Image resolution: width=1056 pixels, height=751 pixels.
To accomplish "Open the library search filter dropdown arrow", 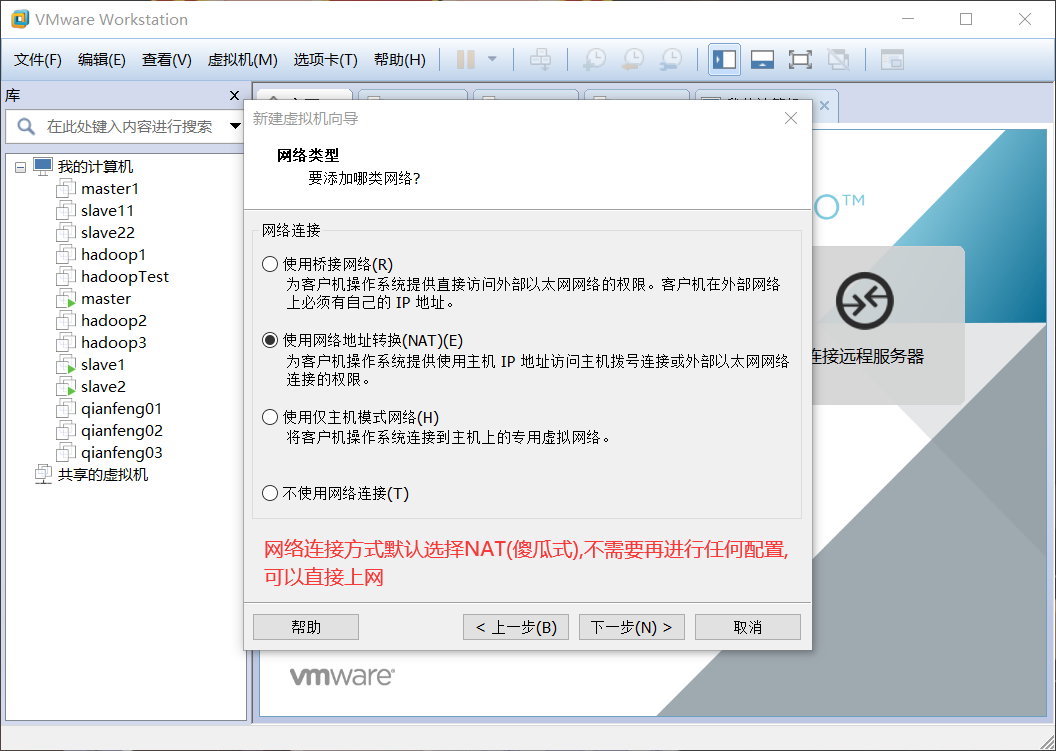I will click(235, 126).
